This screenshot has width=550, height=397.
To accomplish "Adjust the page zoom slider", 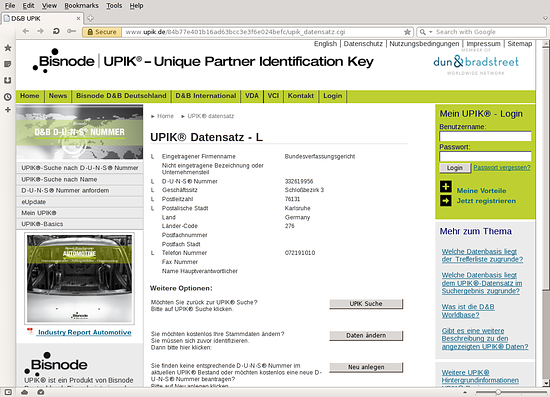I will tap(498, 392).
